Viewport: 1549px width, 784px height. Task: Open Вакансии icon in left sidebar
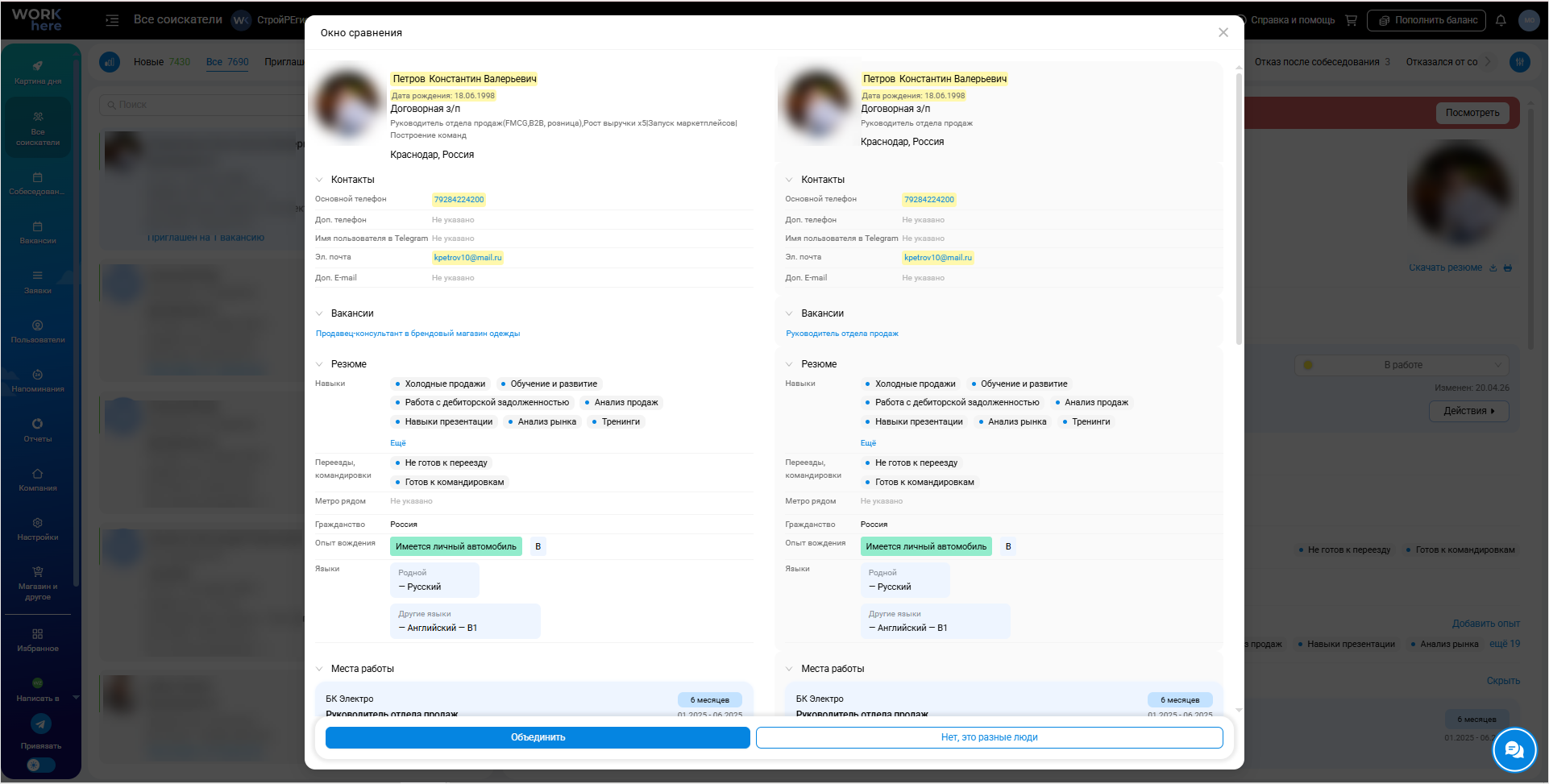pos(38,226)
